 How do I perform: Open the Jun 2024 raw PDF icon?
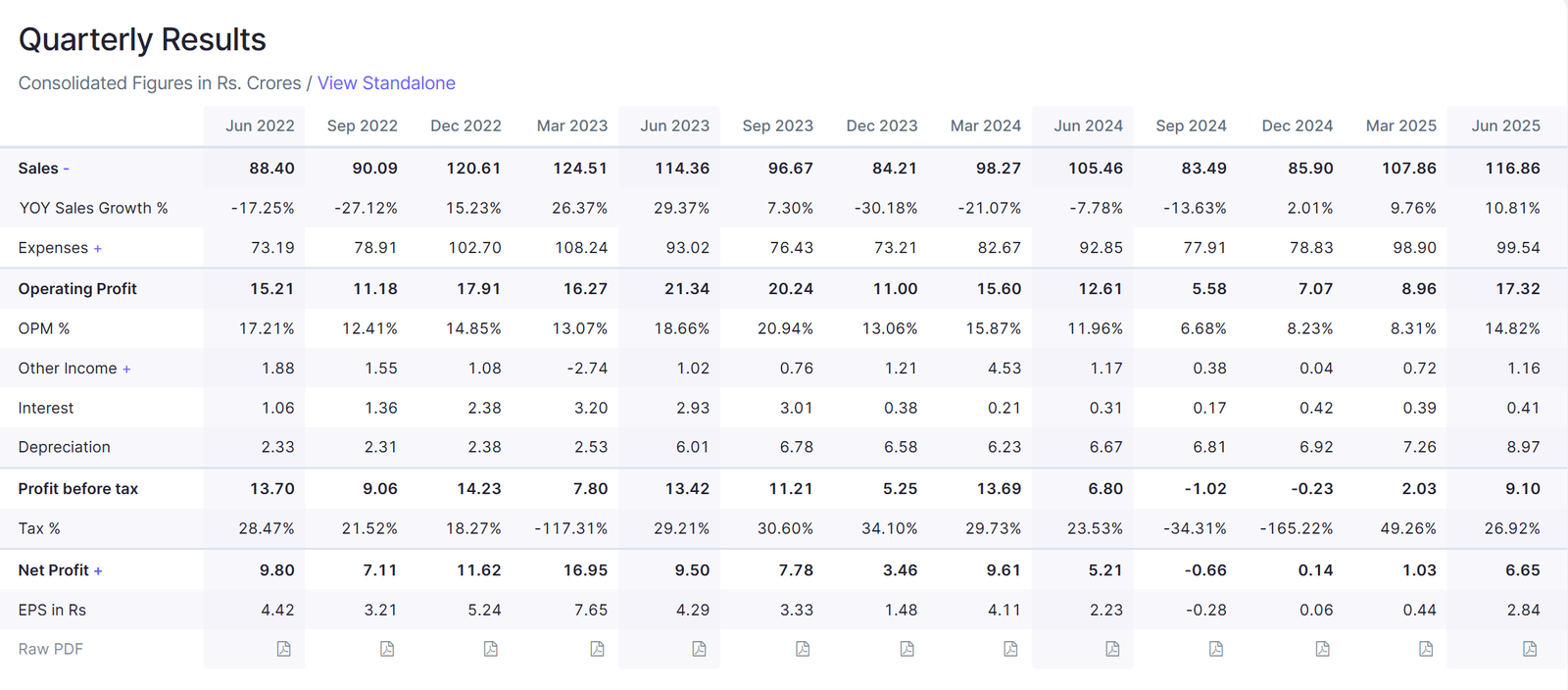pyautogui.click(x=1112, y=649)
